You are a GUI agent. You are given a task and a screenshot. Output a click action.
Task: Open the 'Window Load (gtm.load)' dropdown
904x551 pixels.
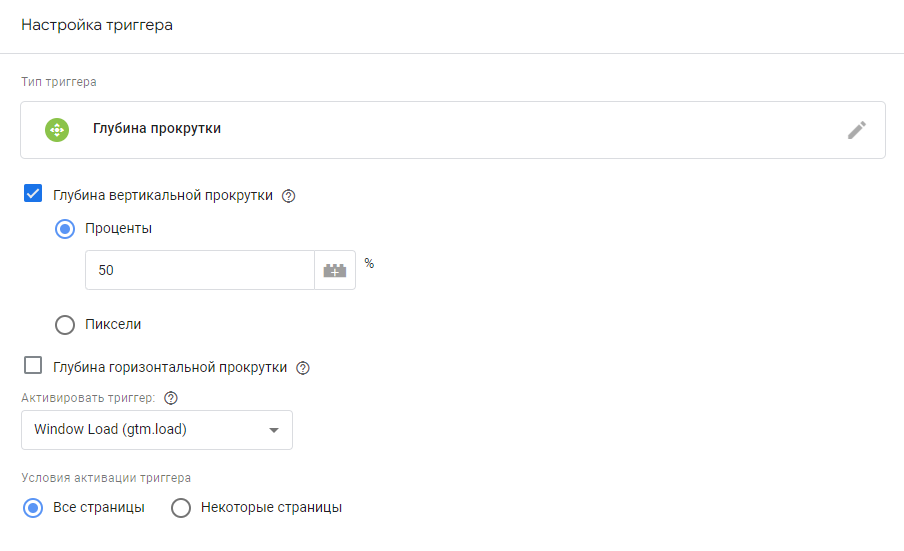pyautogui.click(x=157, y=430)
